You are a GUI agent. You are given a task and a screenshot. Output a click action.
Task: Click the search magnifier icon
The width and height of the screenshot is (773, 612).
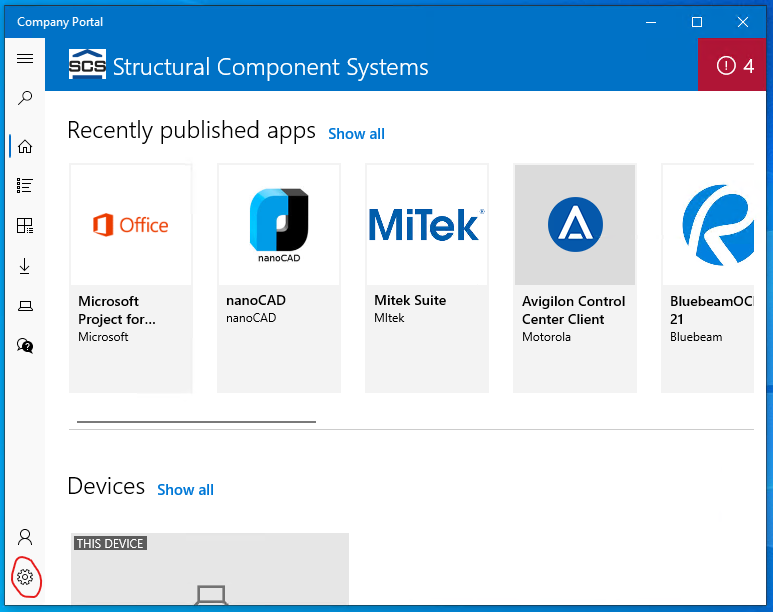[x=25, y=98]
